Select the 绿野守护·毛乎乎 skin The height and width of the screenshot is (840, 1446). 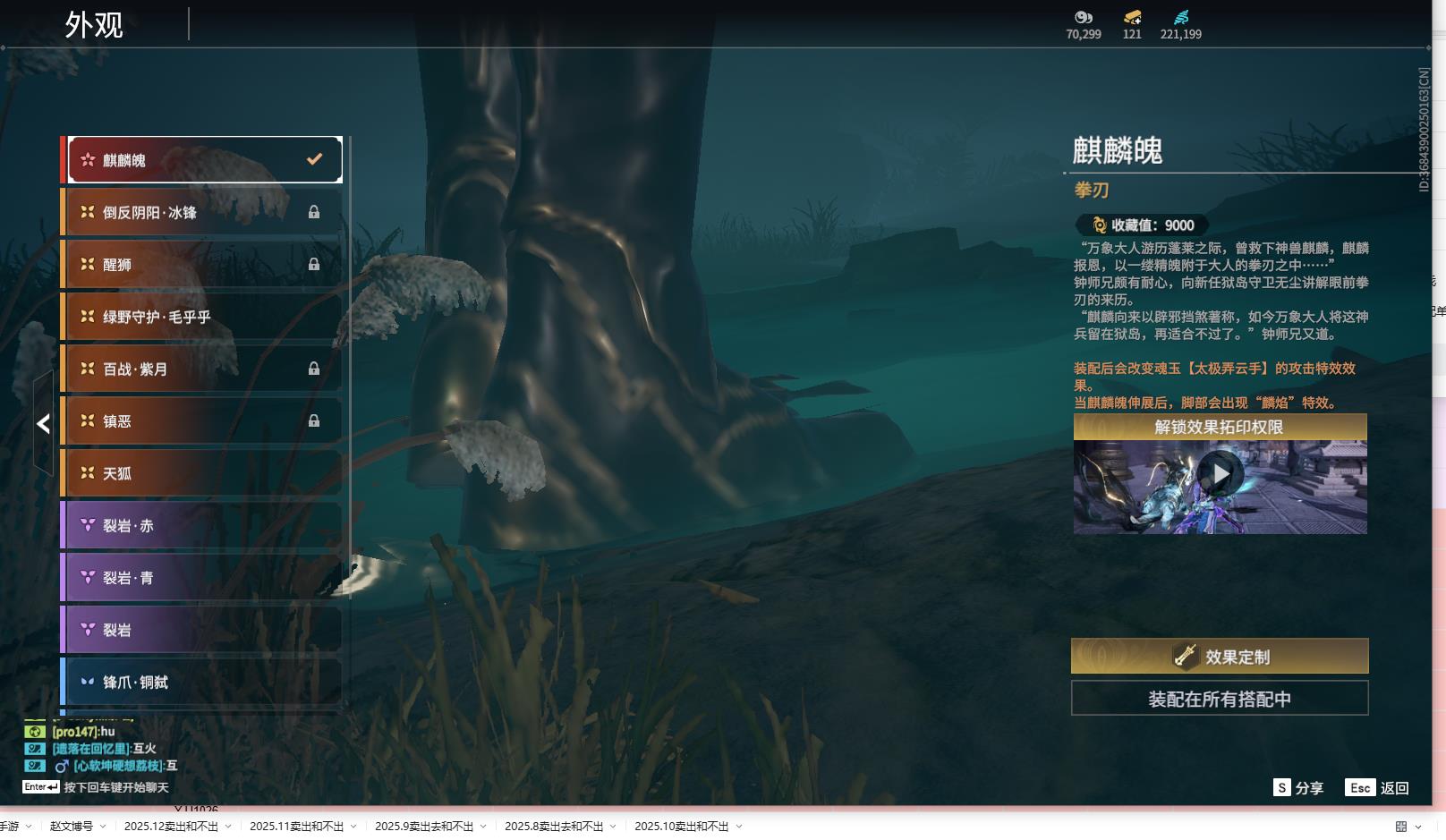coord(201,317)
